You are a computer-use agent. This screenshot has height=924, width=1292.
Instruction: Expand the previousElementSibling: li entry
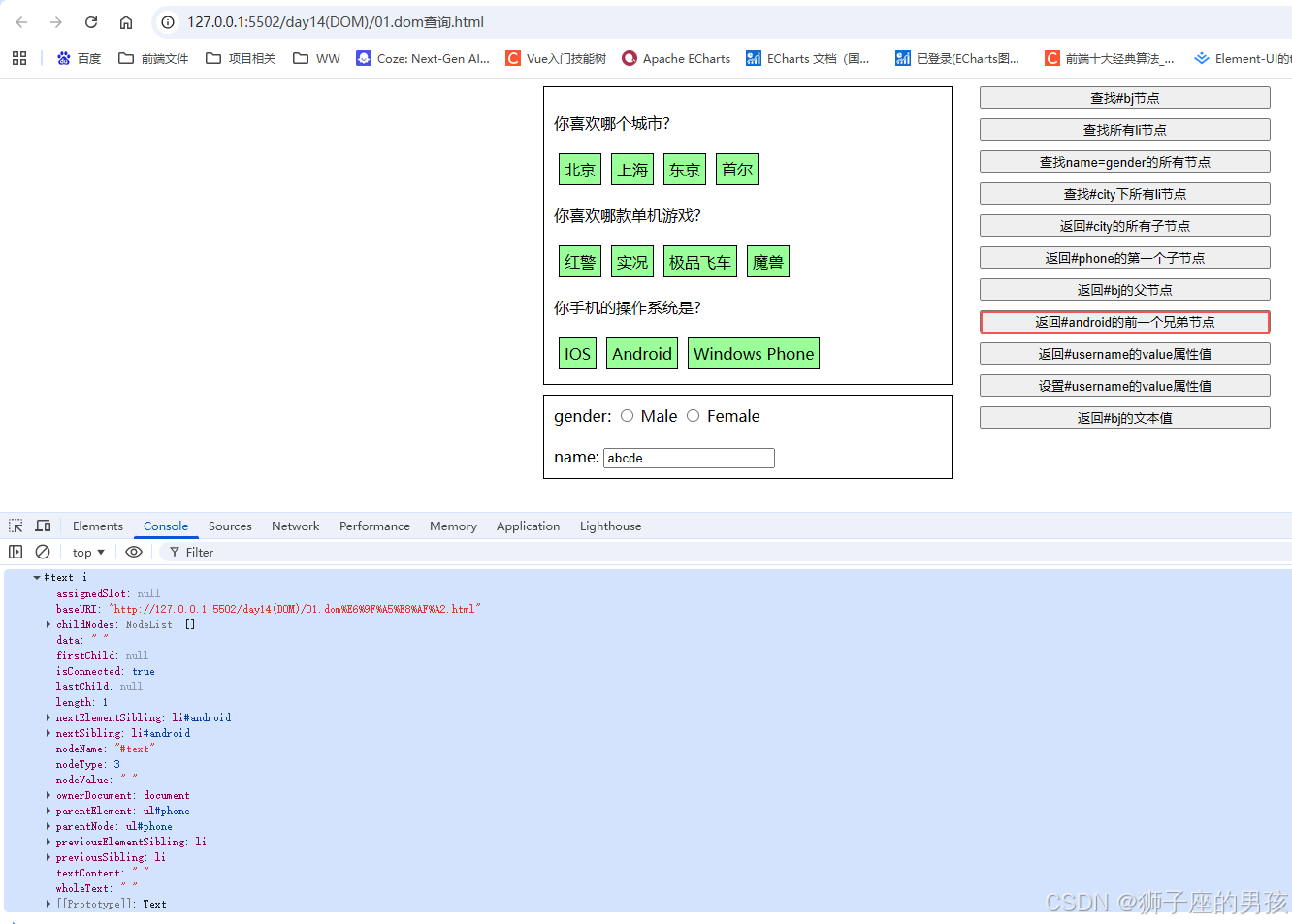click(x=48, y=842)
